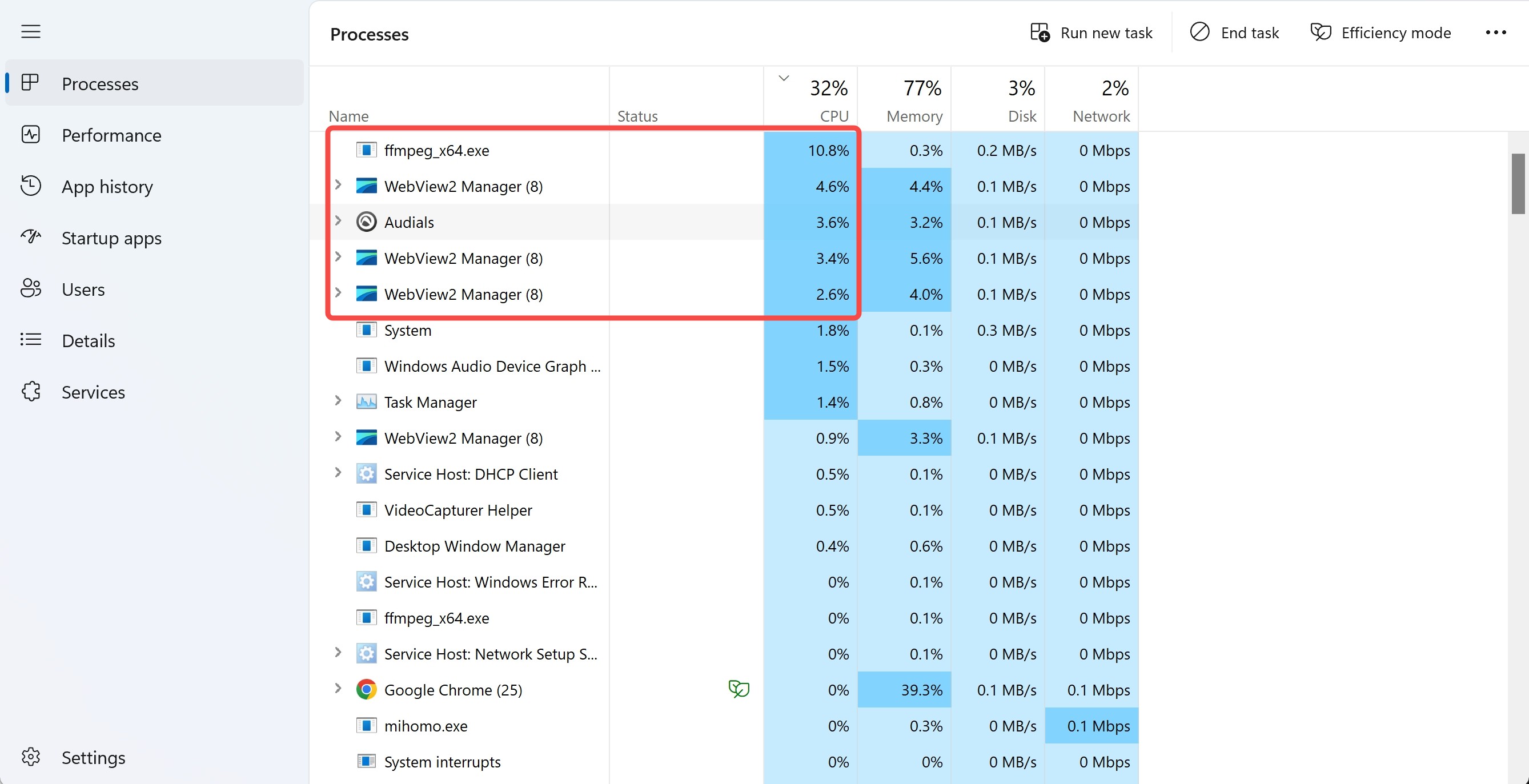Click the Services puzzle icon

click(x=30, y=391)
